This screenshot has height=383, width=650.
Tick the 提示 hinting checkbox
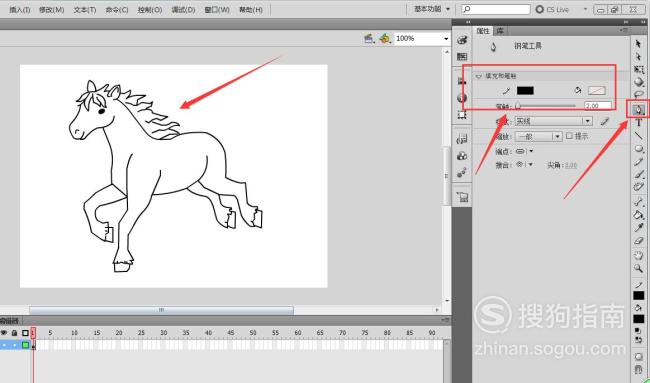pos(570,136)
